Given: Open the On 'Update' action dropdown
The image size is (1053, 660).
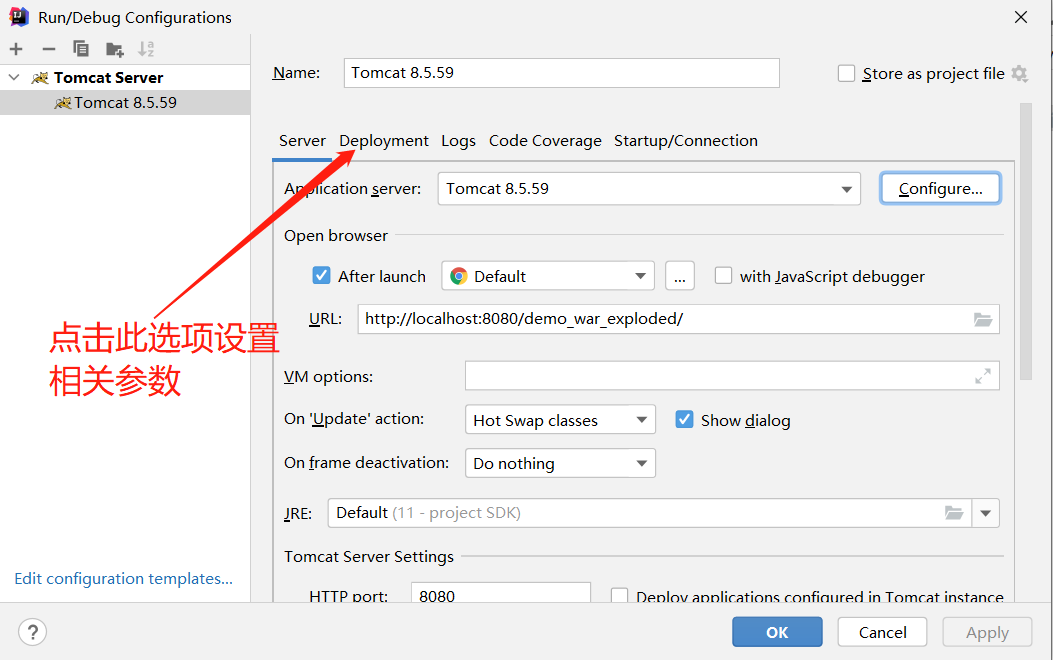Looking at the screenshot, I should (641, 420).
